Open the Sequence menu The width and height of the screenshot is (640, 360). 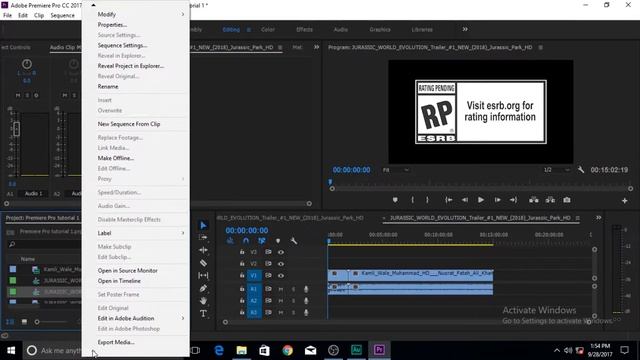62,16
